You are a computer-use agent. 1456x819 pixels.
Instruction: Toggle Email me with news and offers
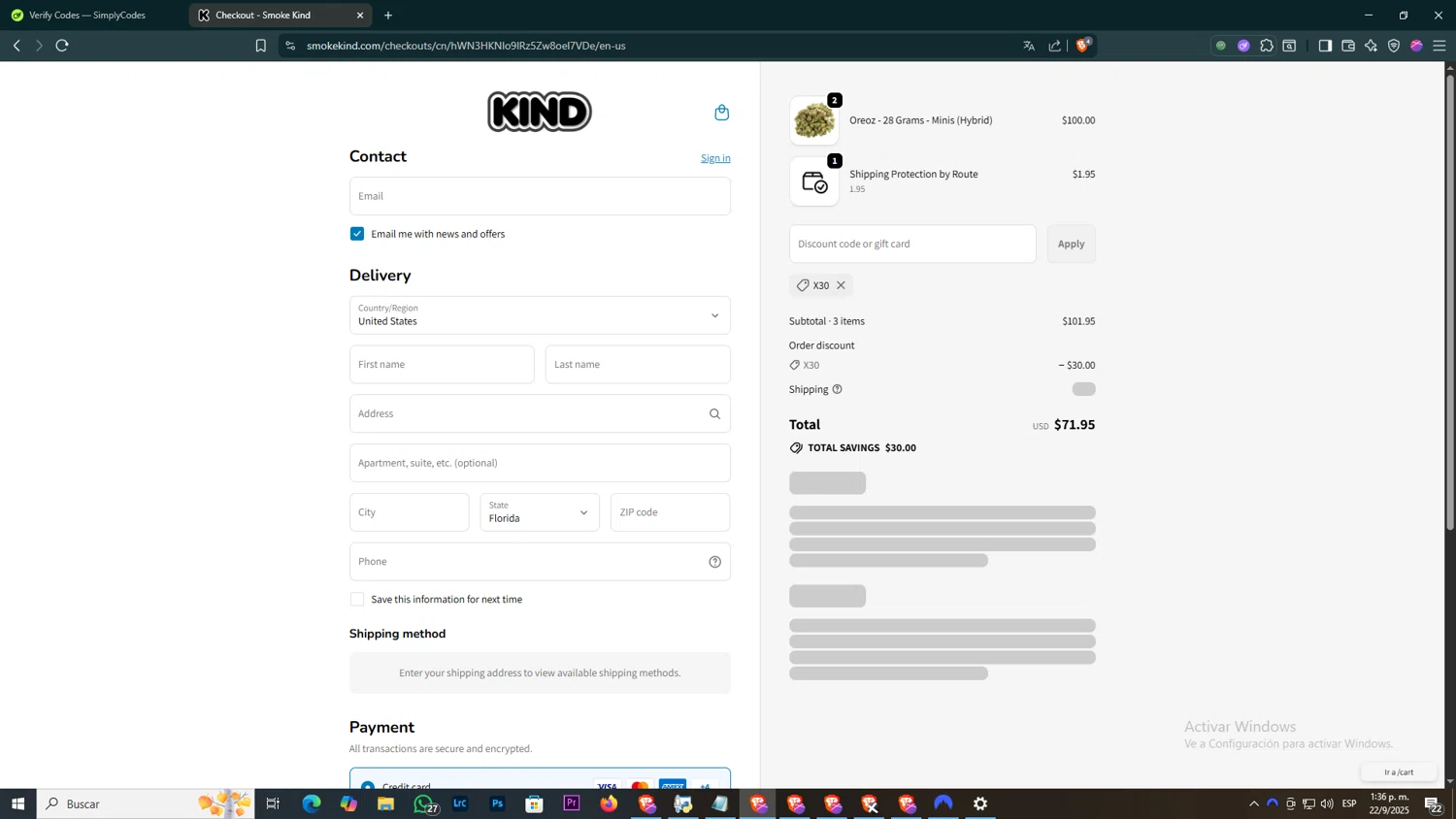[357, 234]
